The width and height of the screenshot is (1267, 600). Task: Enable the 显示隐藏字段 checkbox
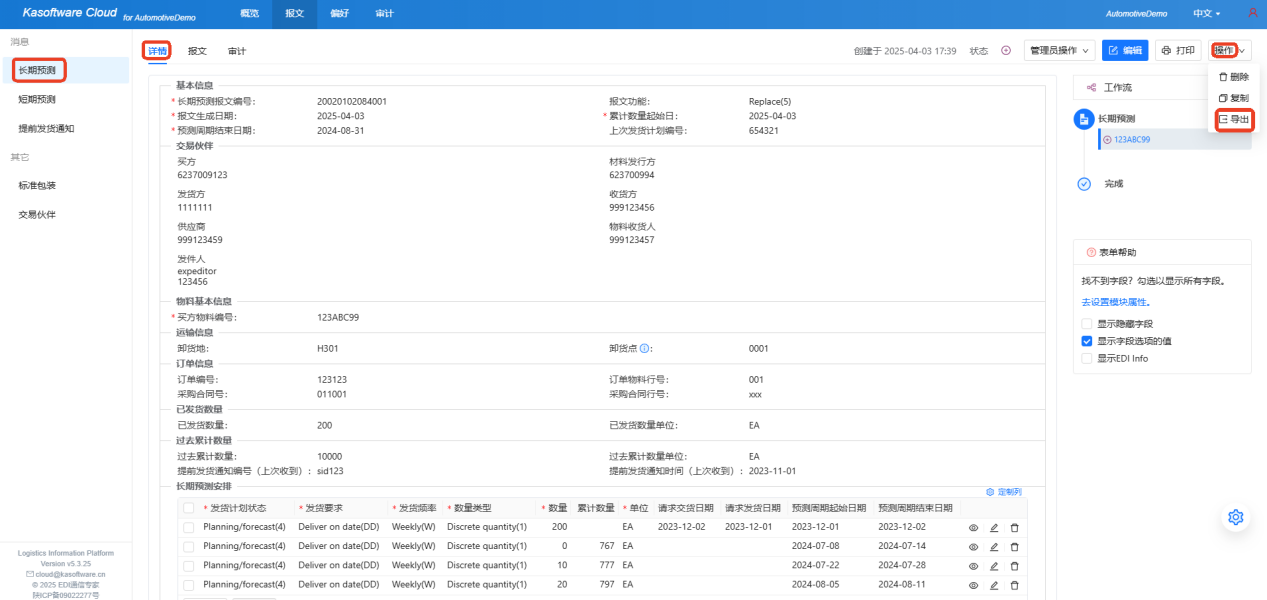point(1087,324)
